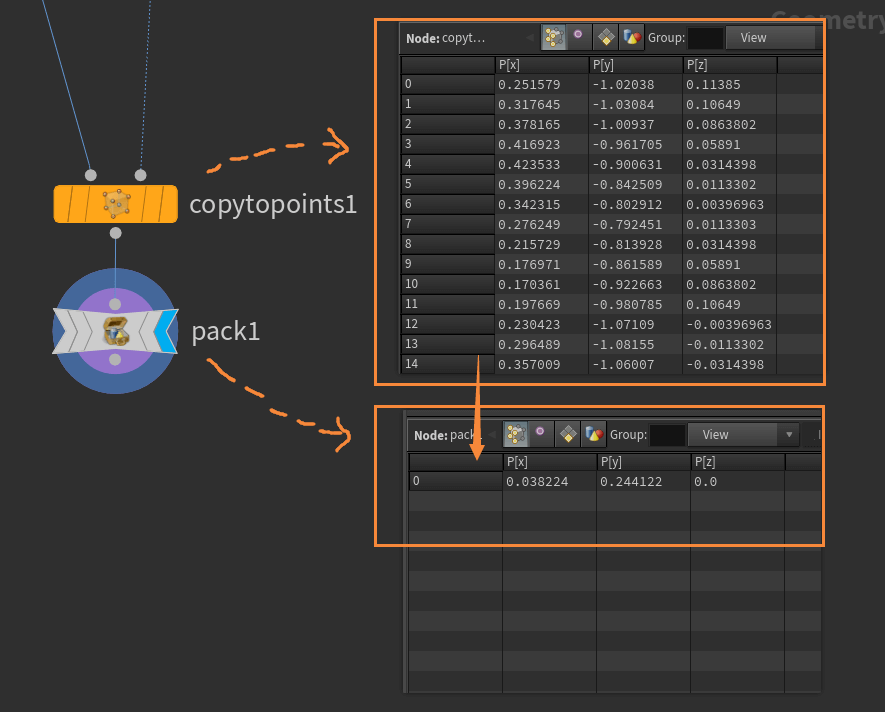Image resolution: width=885 pixels, height=712 pixels.
Task: Select value 0.0 in pack table
Action: (706, 482)
